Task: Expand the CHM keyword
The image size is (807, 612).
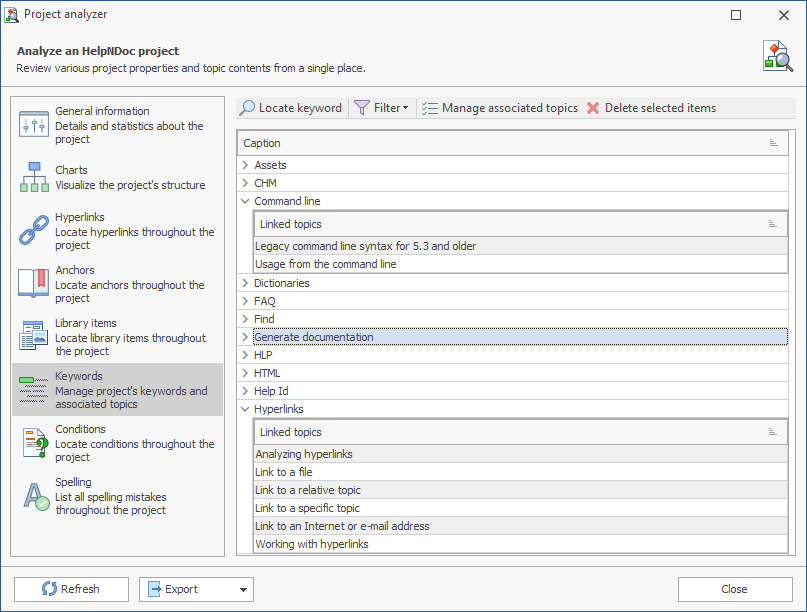Action: coord(245,183)
